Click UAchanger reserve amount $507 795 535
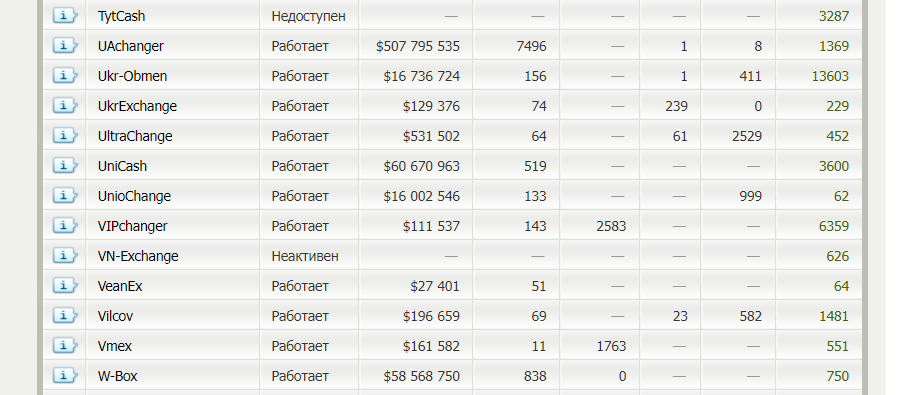This screenshot has width=910, height=395. click(x=418, y=46)
